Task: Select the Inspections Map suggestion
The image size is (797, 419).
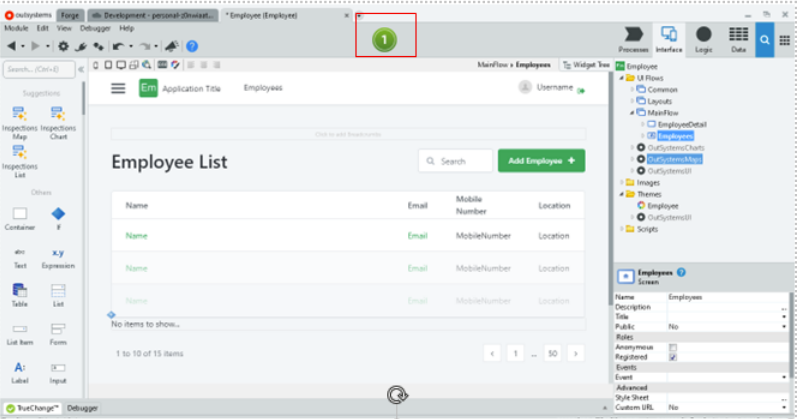Action: [19, 123]
